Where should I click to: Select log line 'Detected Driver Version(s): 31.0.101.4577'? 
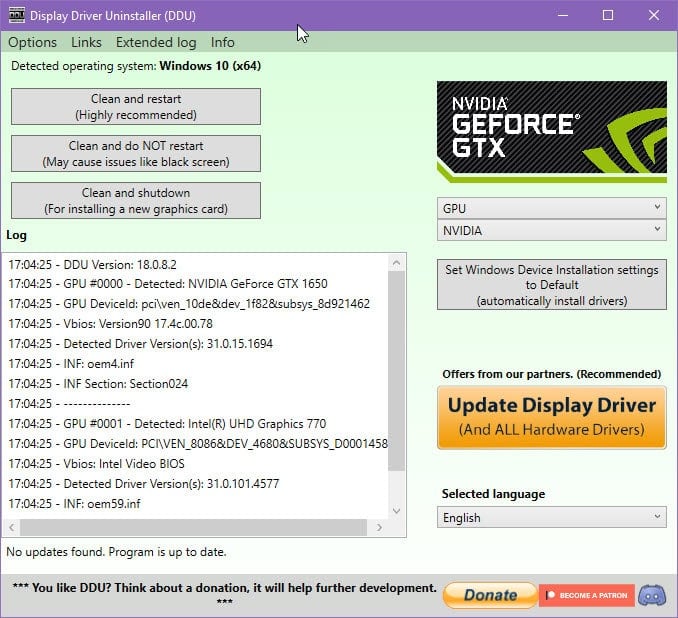pyautogui.click(x=144, y=484)
